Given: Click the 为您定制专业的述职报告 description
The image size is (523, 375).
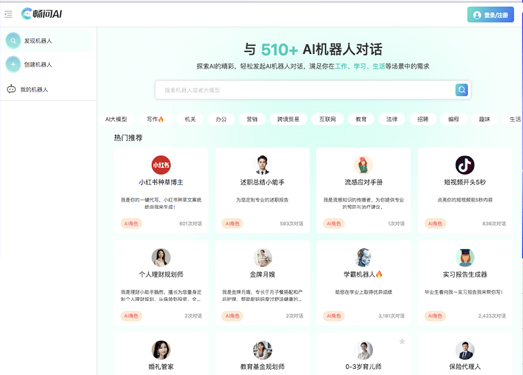Looking at the screenshot, I should click(x=262, y=200).
